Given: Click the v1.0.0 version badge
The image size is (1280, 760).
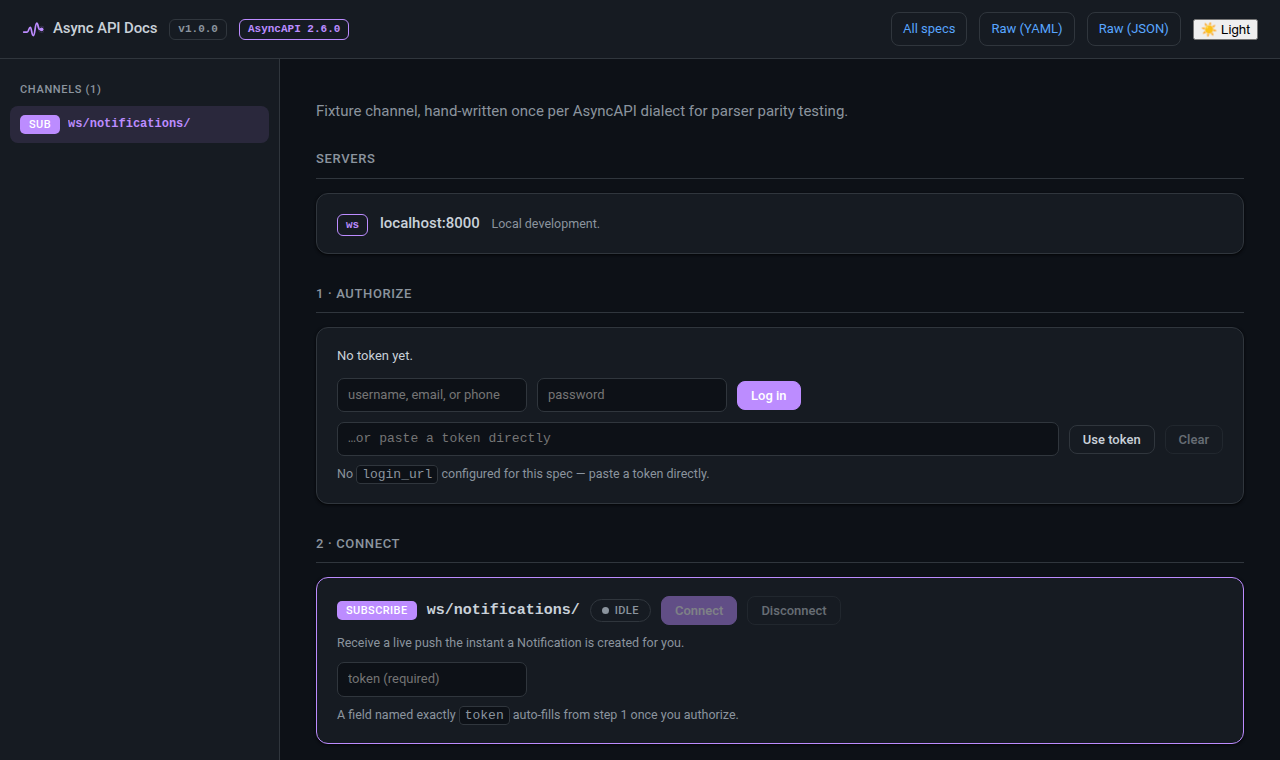Looking at the screenshot, I should [198, 29].
